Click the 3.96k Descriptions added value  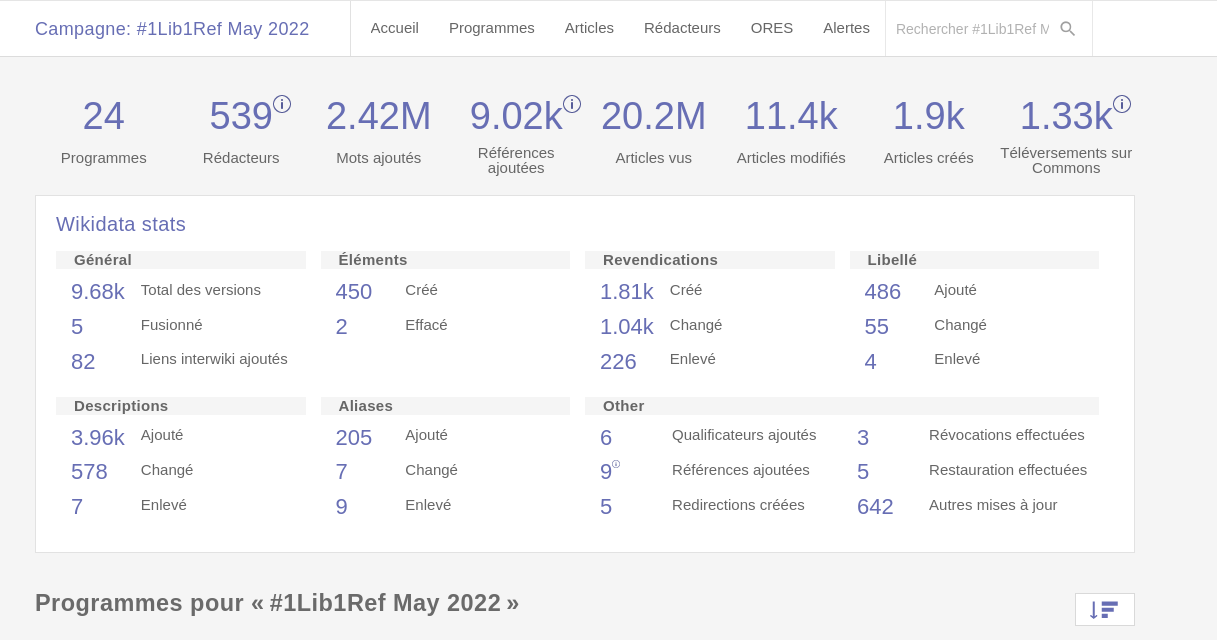pos(98,438)
